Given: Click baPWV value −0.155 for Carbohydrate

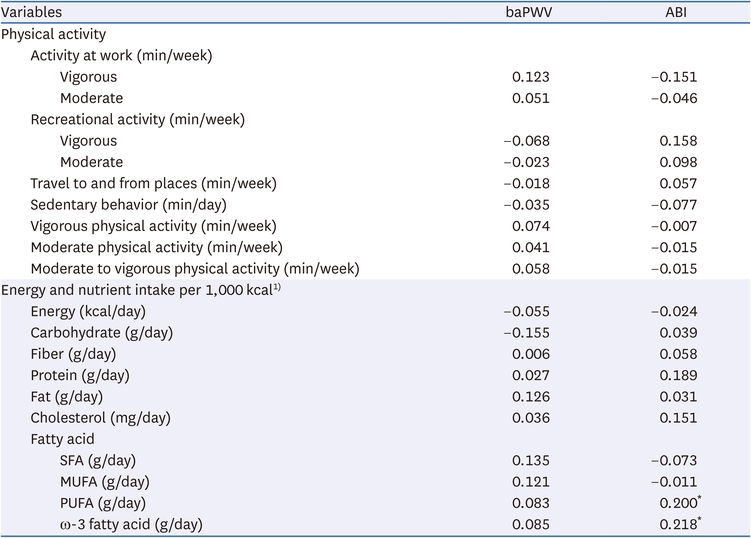Looking at the screenshot, I should (x=526, y=332).
